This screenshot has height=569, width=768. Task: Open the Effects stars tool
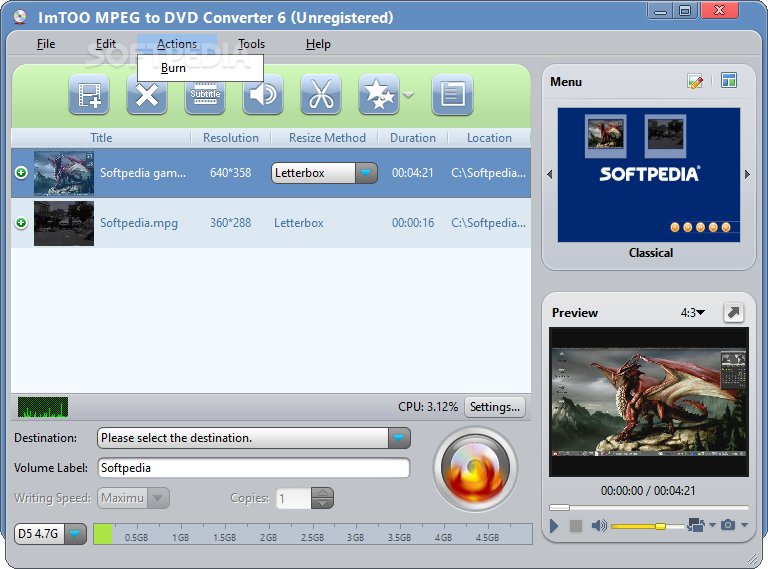[379, 95]
